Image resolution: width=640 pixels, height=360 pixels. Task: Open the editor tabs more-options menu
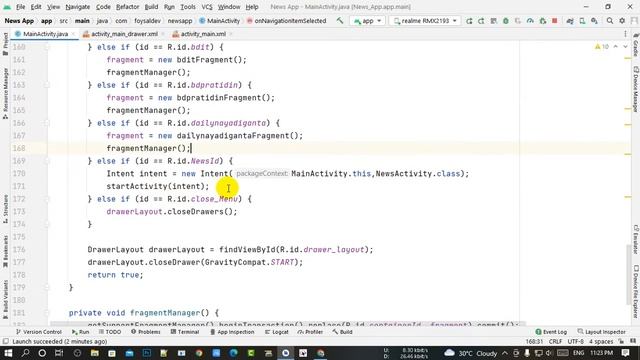coord(625,34)
